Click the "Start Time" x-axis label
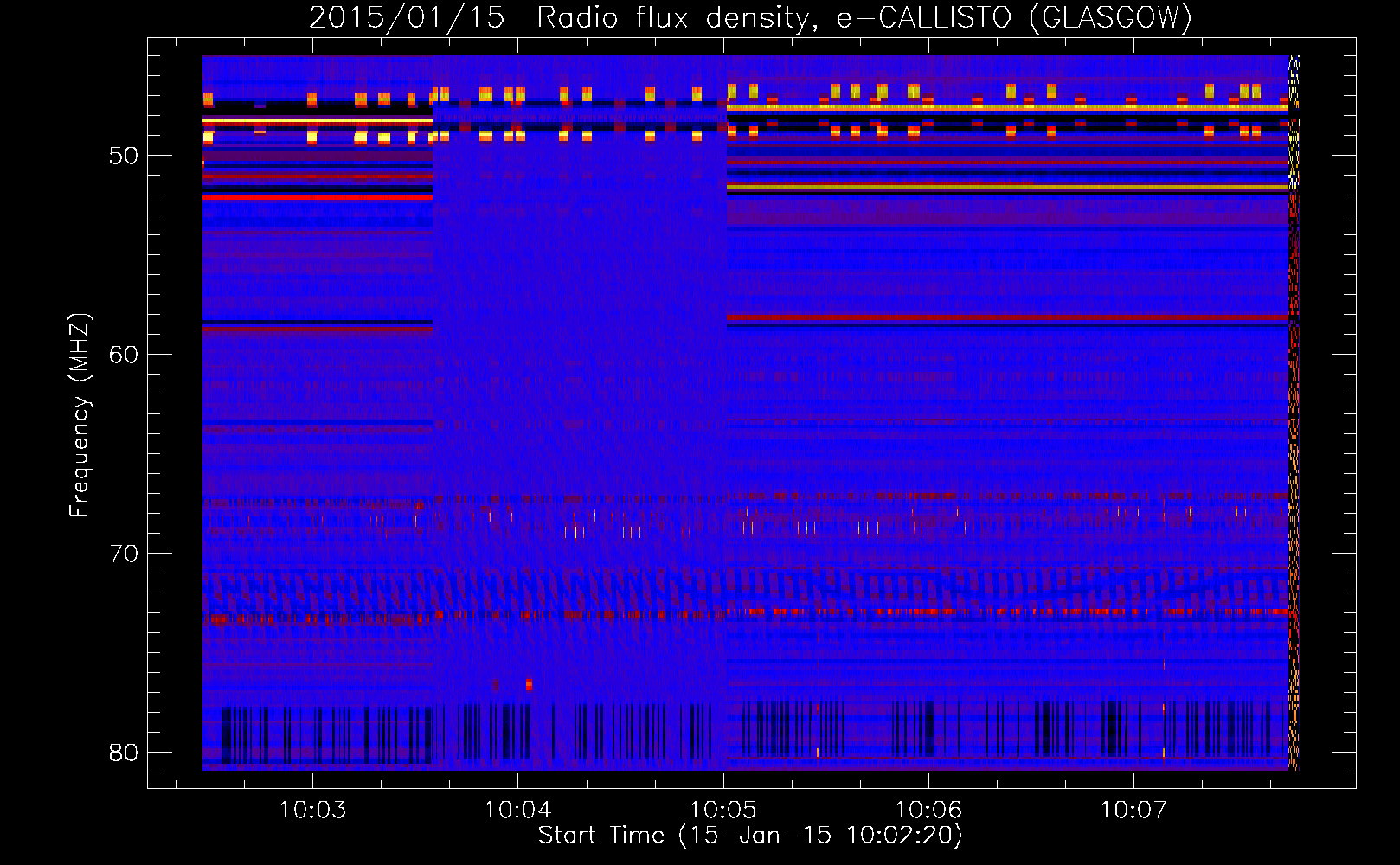Image resolution: width=1400 pixels, height=865 pixels. pos(749,835)
